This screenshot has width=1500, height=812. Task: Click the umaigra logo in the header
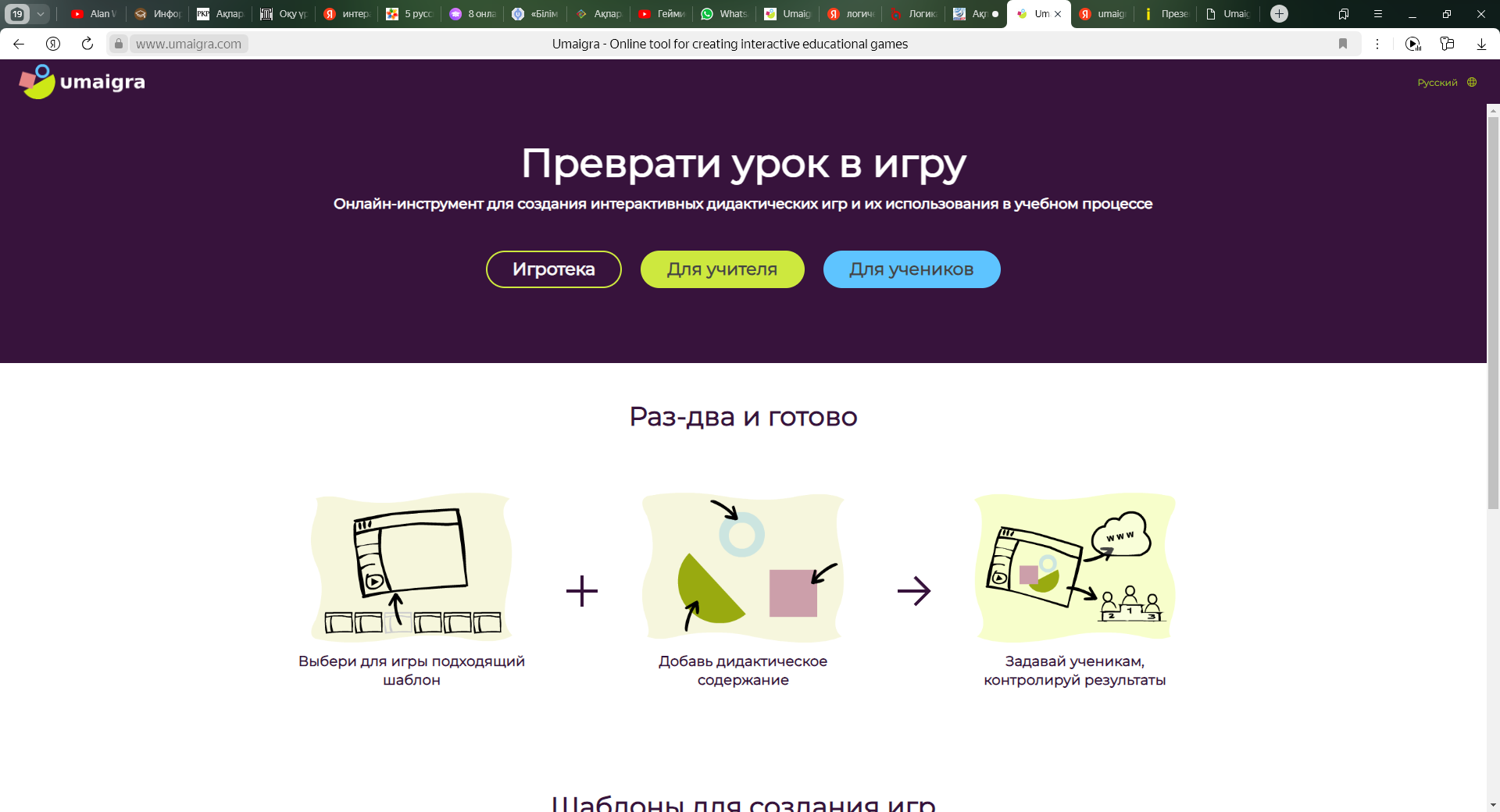pyautogui.click(x=82, y=82)
